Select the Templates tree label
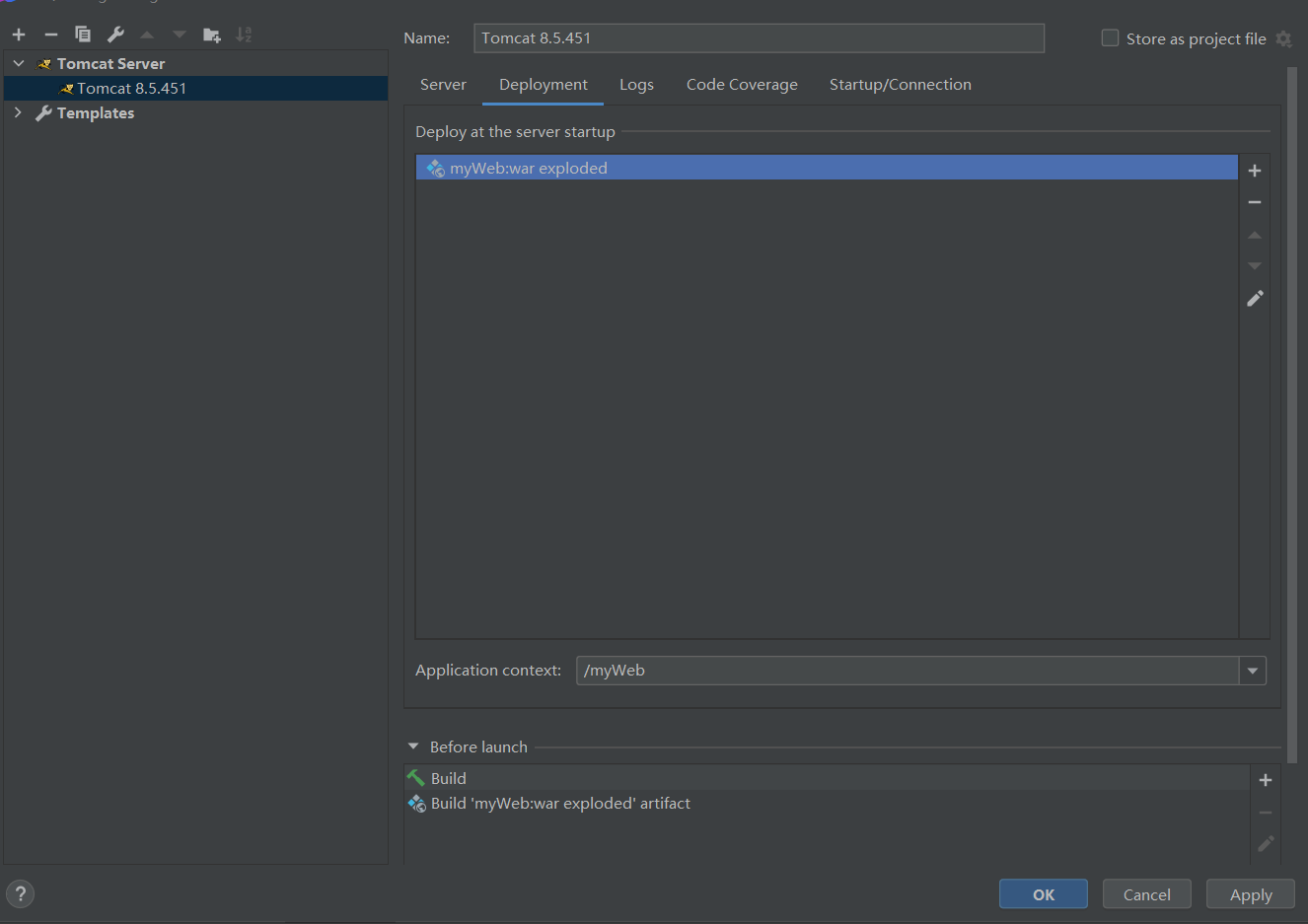 (x=96, y=113)
